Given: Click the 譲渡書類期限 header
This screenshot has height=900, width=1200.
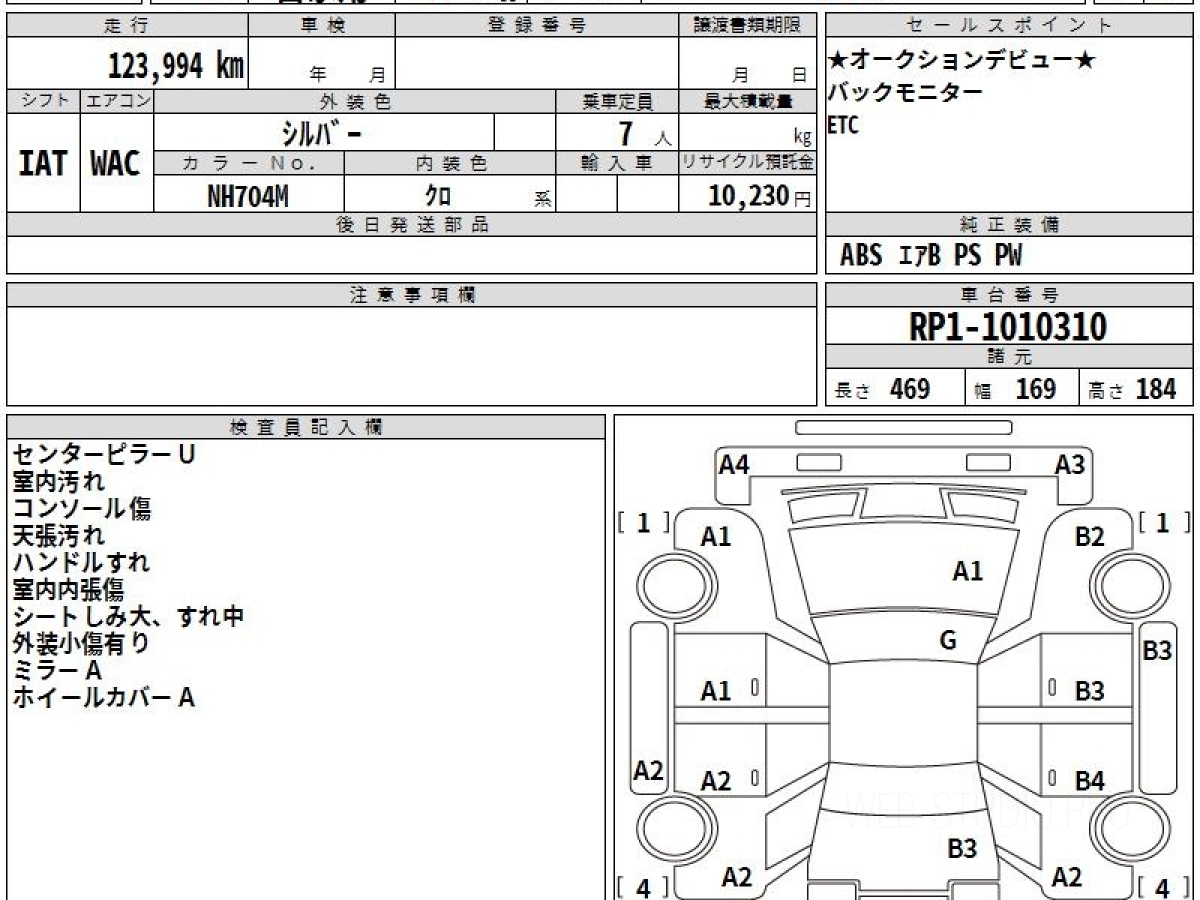Looking at the screenshot, I should 747,26.
